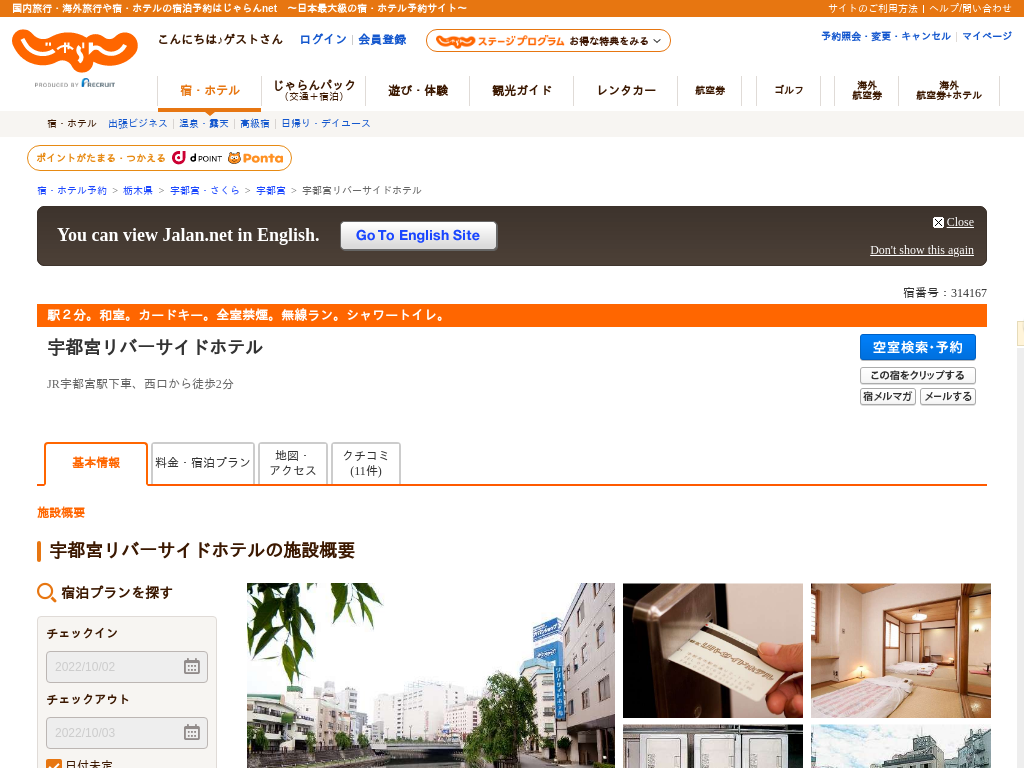Open the 宿・ホテル main menu tab
Screen dimensions: 1024x768
pyautogui.click(x=210, y=91)
